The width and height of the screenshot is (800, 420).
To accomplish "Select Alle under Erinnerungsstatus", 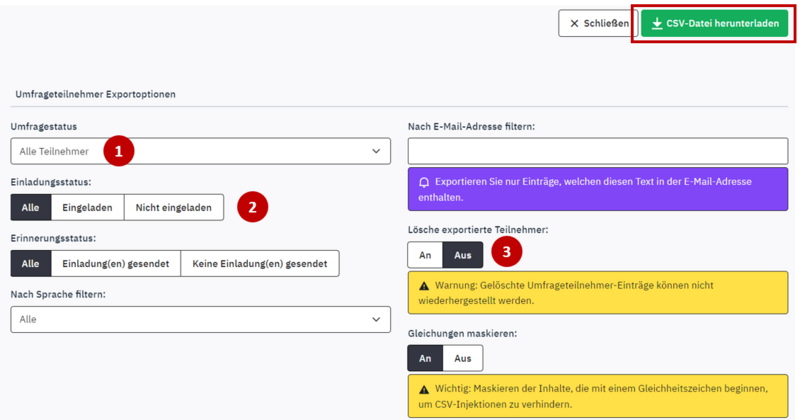I will [x=31, y=263].
